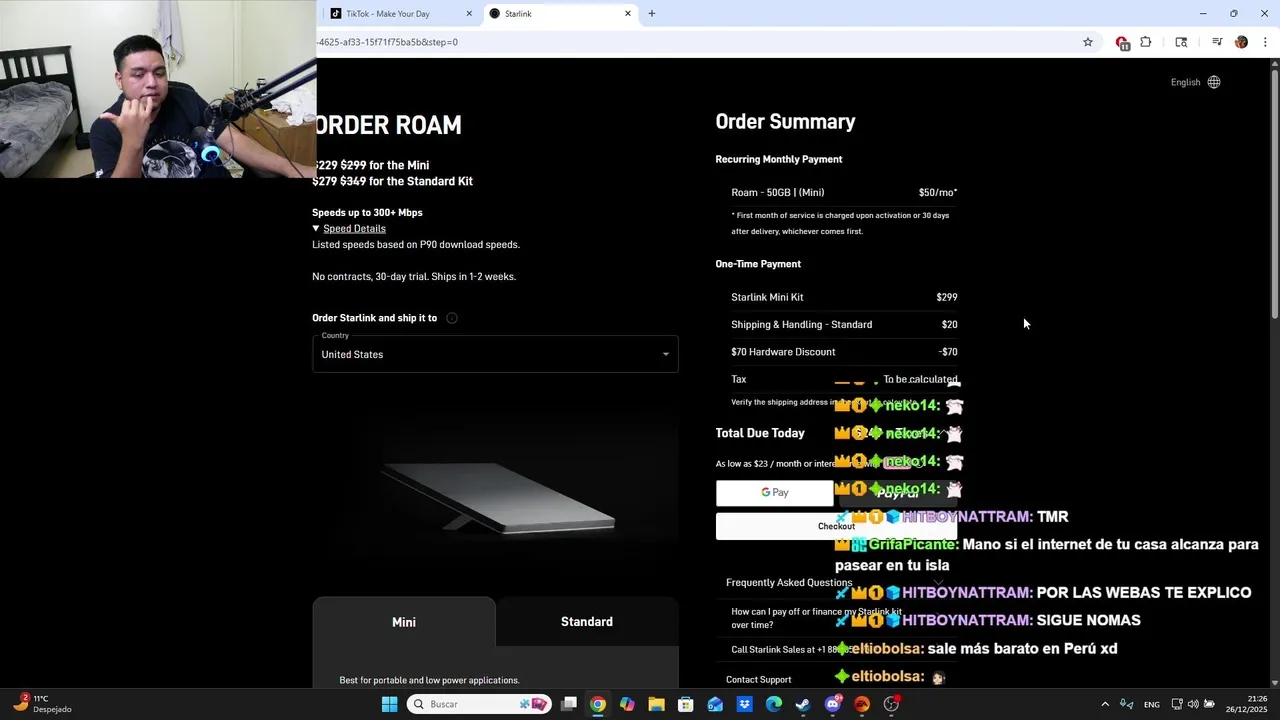
Task: Open the red ad-blocker extension icon
Action: [x=1122, y=42]
